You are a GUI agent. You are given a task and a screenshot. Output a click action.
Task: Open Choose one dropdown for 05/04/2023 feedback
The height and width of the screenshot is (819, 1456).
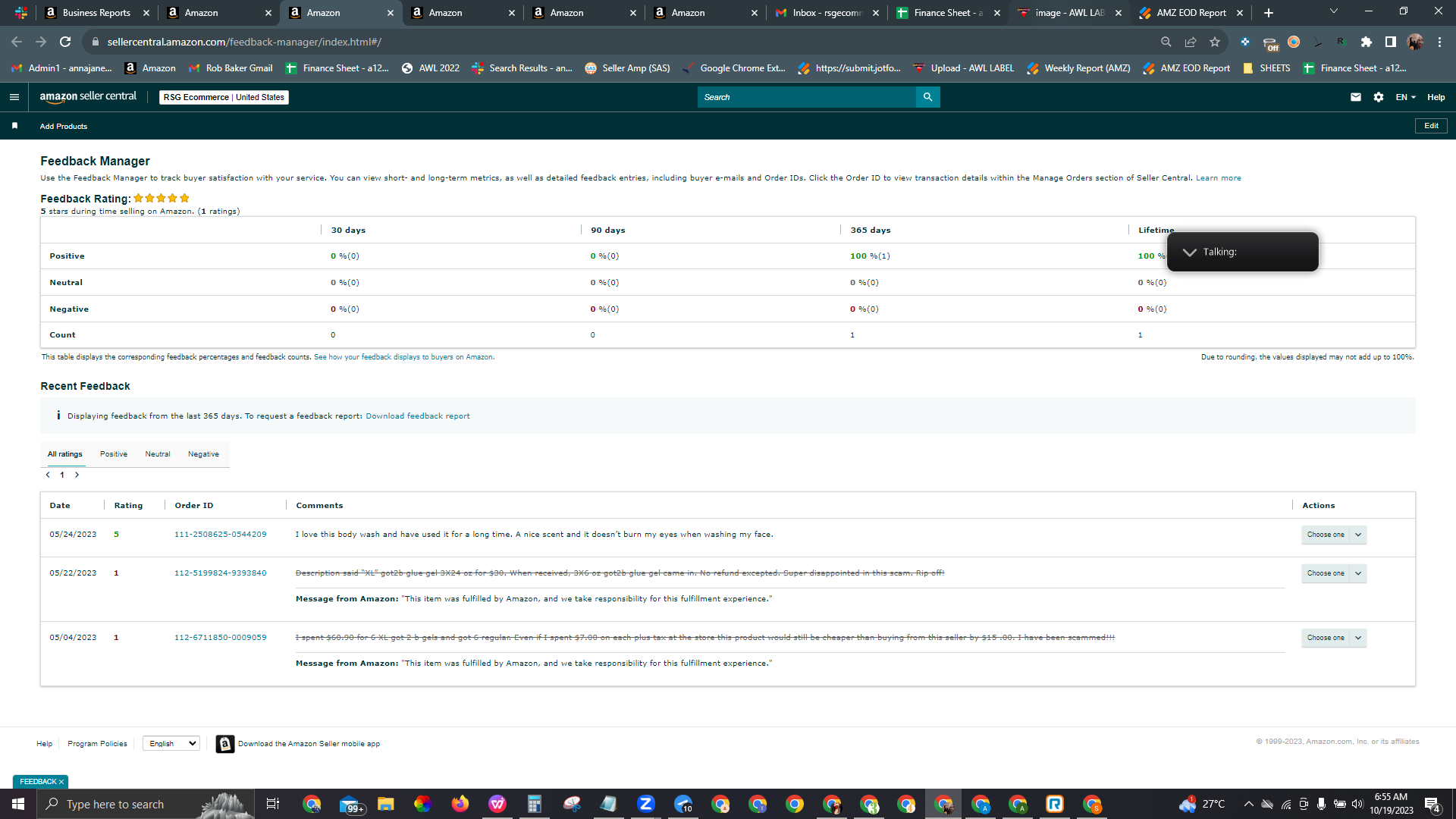click(1334, 638)
